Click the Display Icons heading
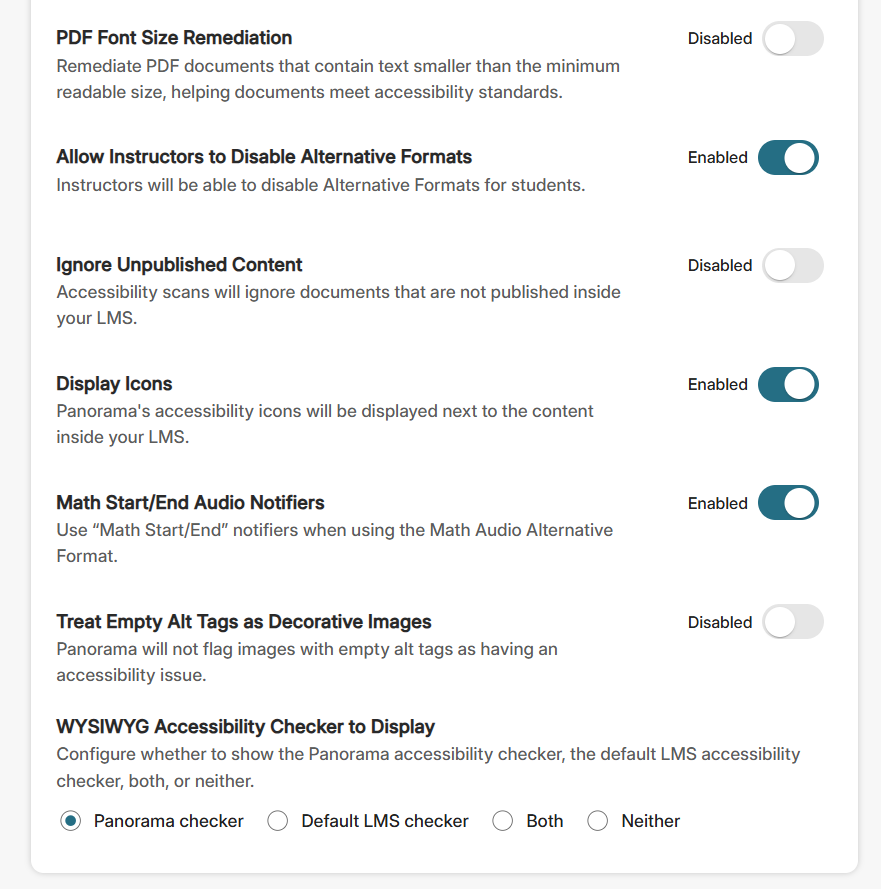 point(114,383)
